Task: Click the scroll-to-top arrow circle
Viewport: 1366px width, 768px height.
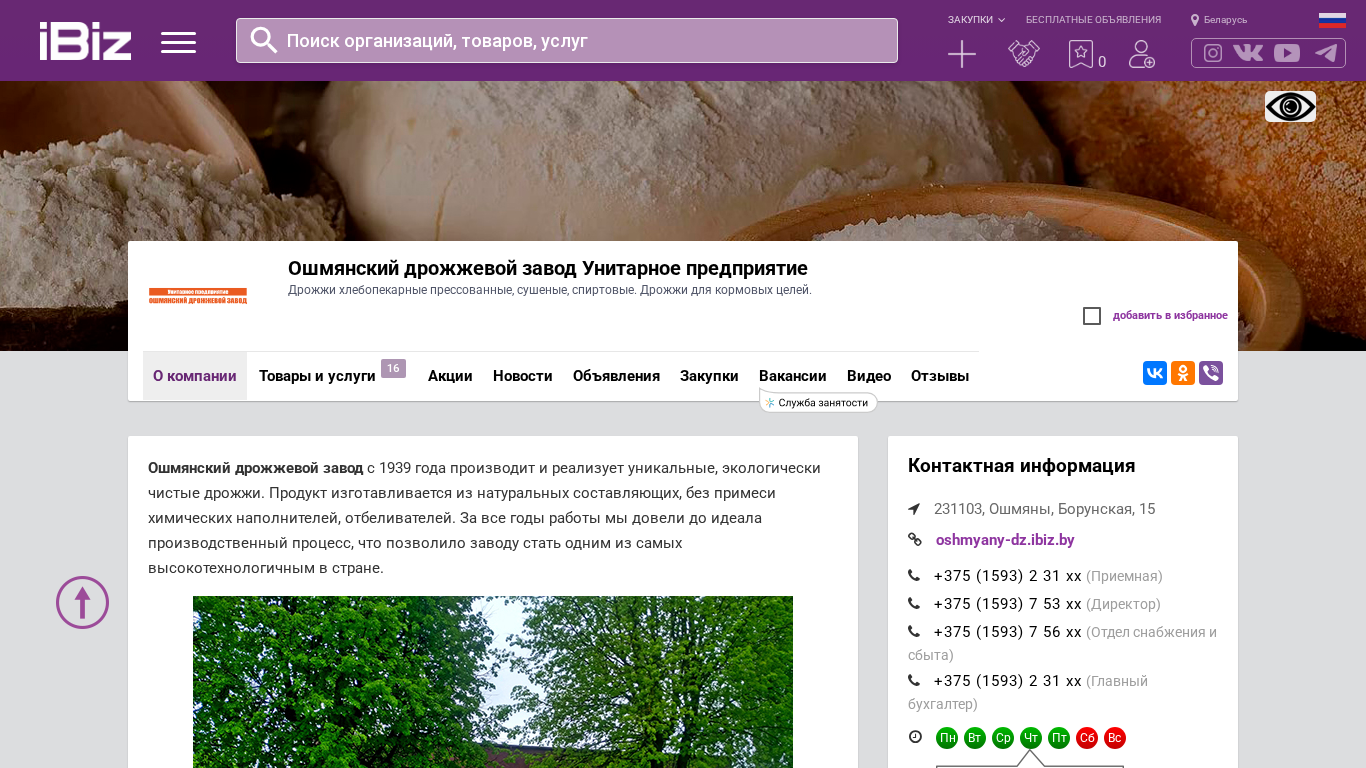Action: [x=82, y=602]
